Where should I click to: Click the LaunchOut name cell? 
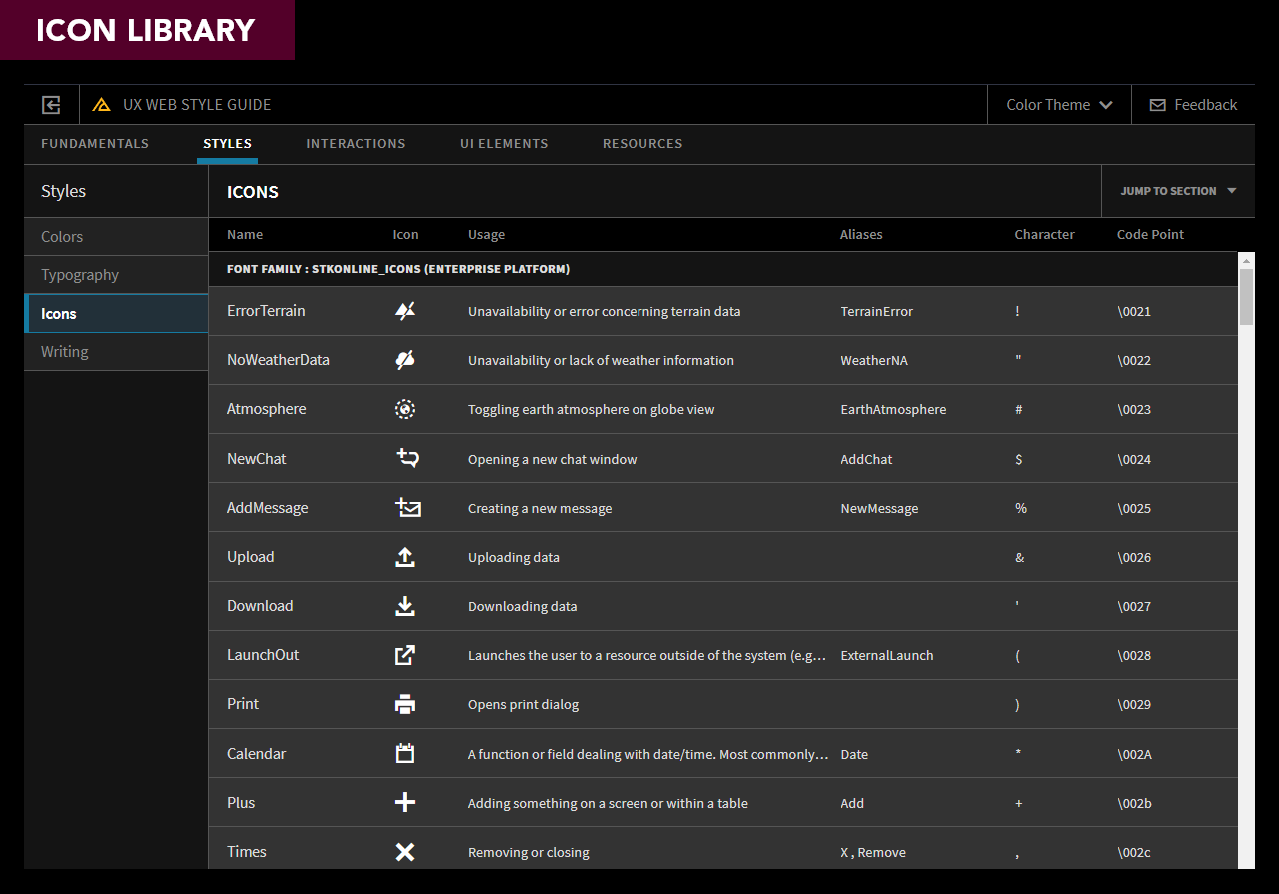tap(263, 655)
